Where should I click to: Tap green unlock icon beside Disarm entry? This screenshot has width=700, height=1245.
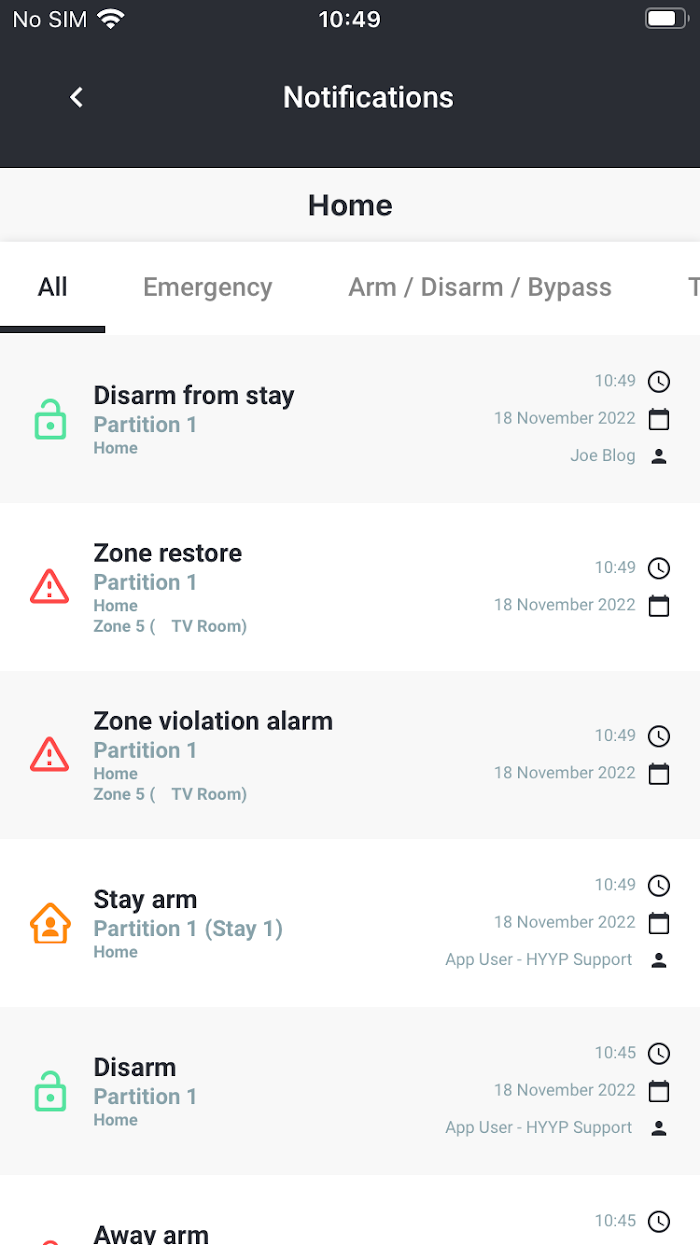(x=50, y=1091)
